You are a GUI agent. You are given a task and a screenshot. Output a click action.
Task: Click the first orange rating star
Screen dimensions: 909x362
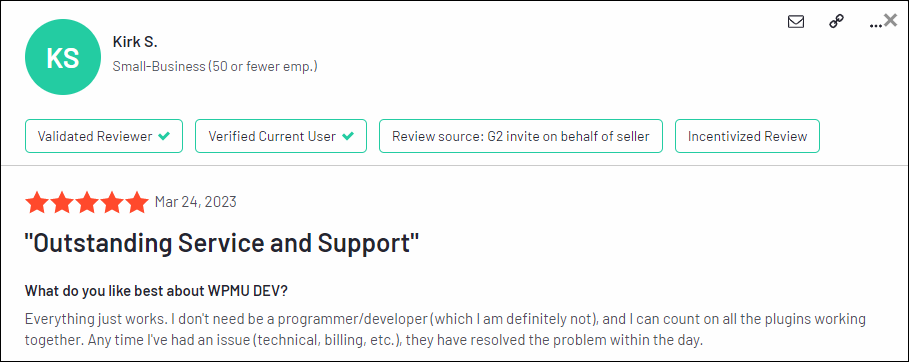37,202
